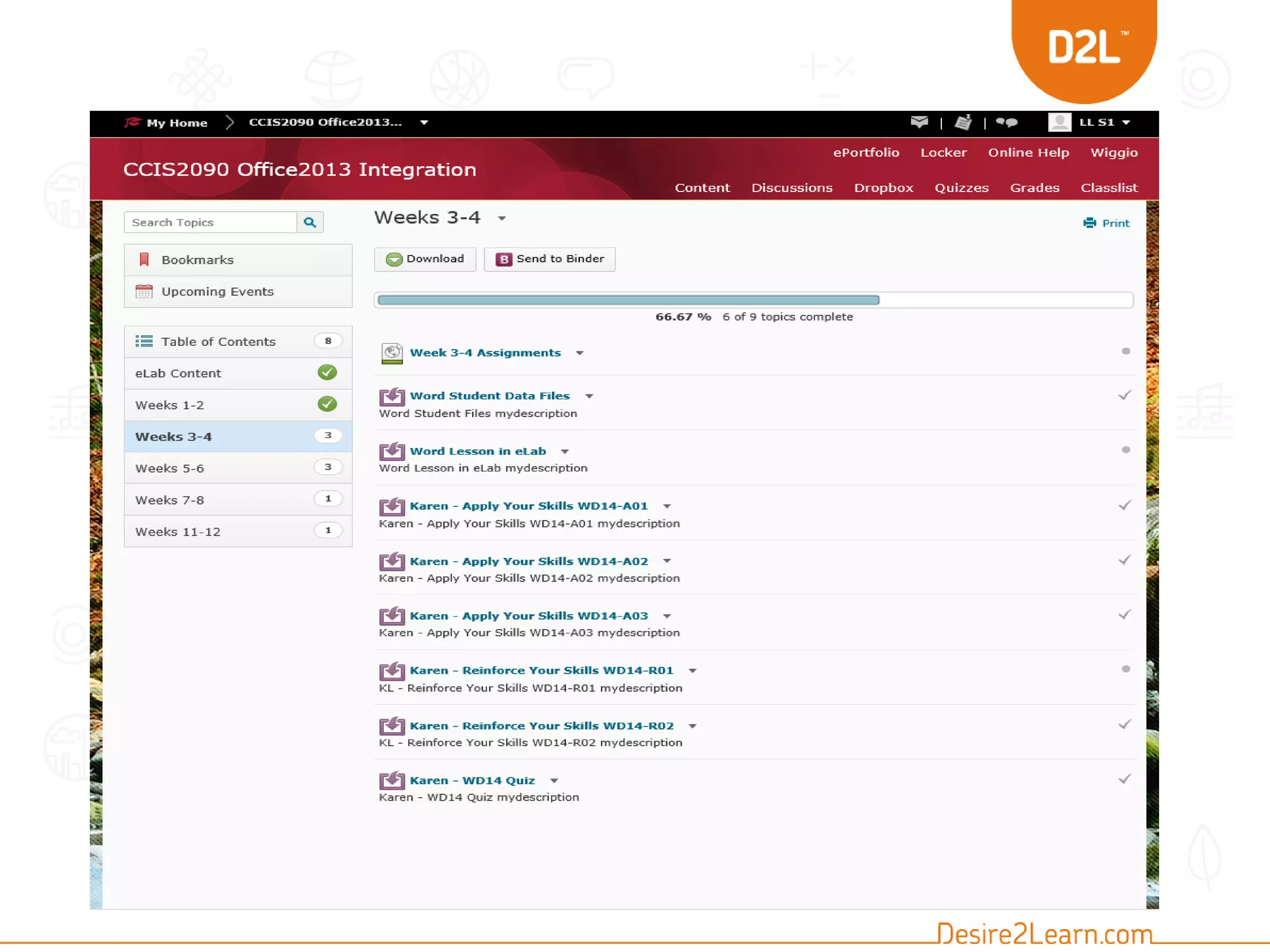Open the messages envelope icon
The width and height of the screenshot is (1270, 952).
[x=919, y=122]
